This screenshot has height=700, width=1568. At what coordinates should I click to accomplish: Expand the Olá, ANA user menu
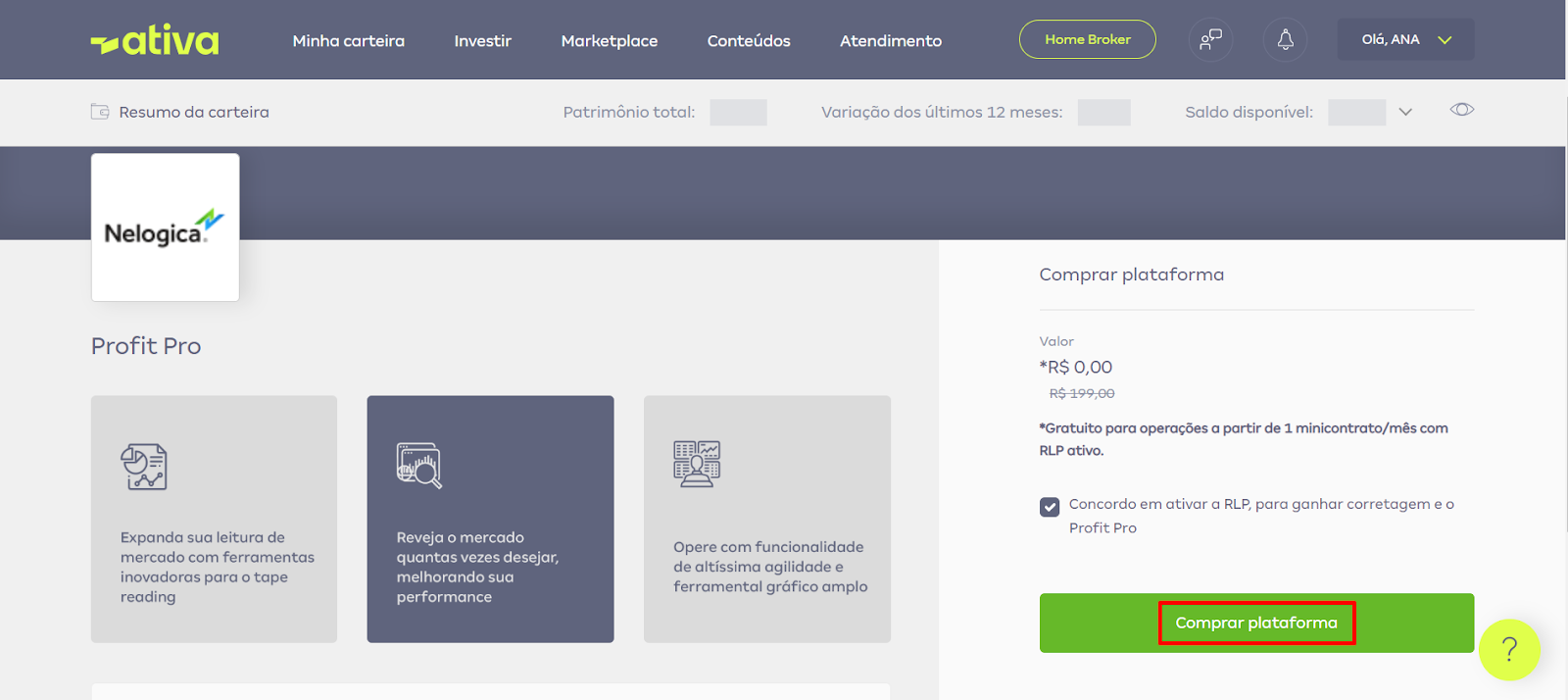(x=1405, y=40)
